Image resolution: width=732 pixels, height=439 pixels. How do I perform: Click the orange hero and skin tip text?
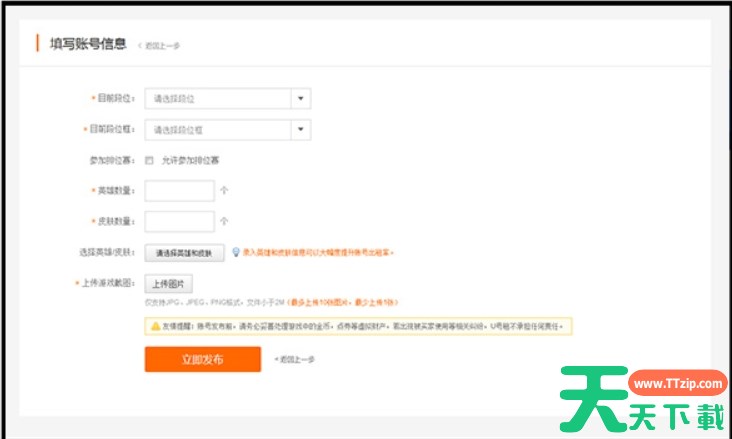click(x=318, y=253)
